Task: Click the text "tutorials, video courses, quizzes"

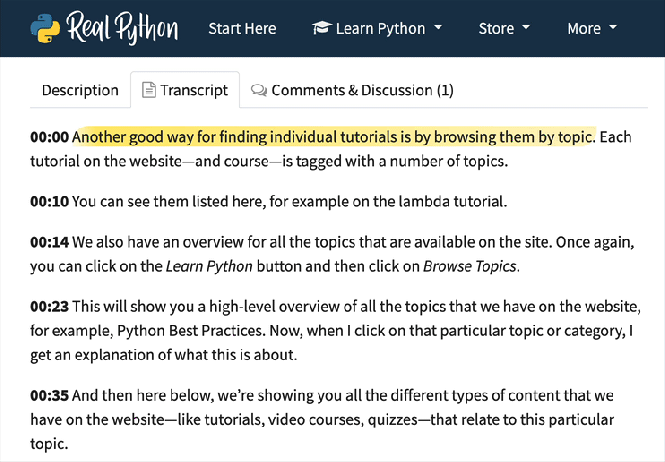Action: click(310, 420)
